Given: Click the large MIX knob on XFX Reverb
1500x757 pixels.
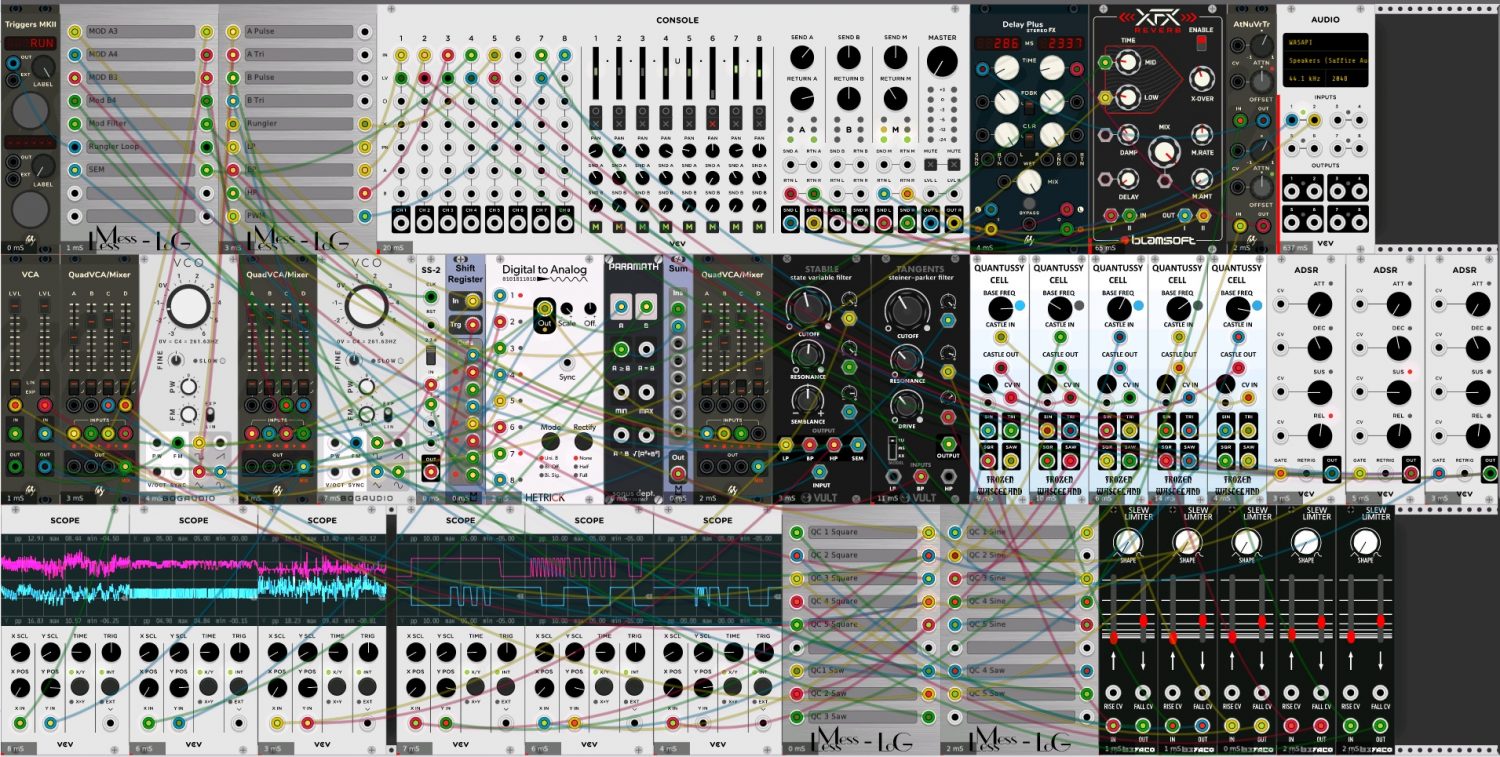Looking at the screenshot, I should tap(1163, 152).
